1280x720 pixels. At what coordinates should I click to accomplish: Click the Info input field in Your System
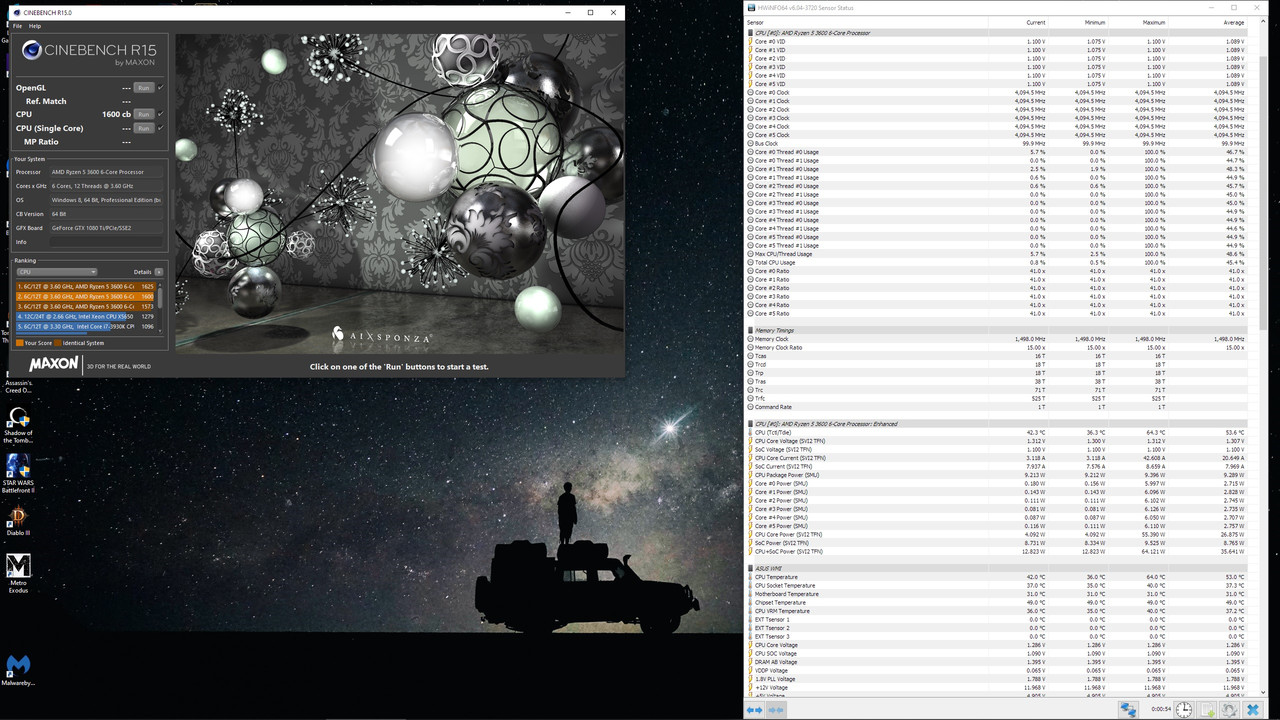pyautogui.click(x=105, y=242)
